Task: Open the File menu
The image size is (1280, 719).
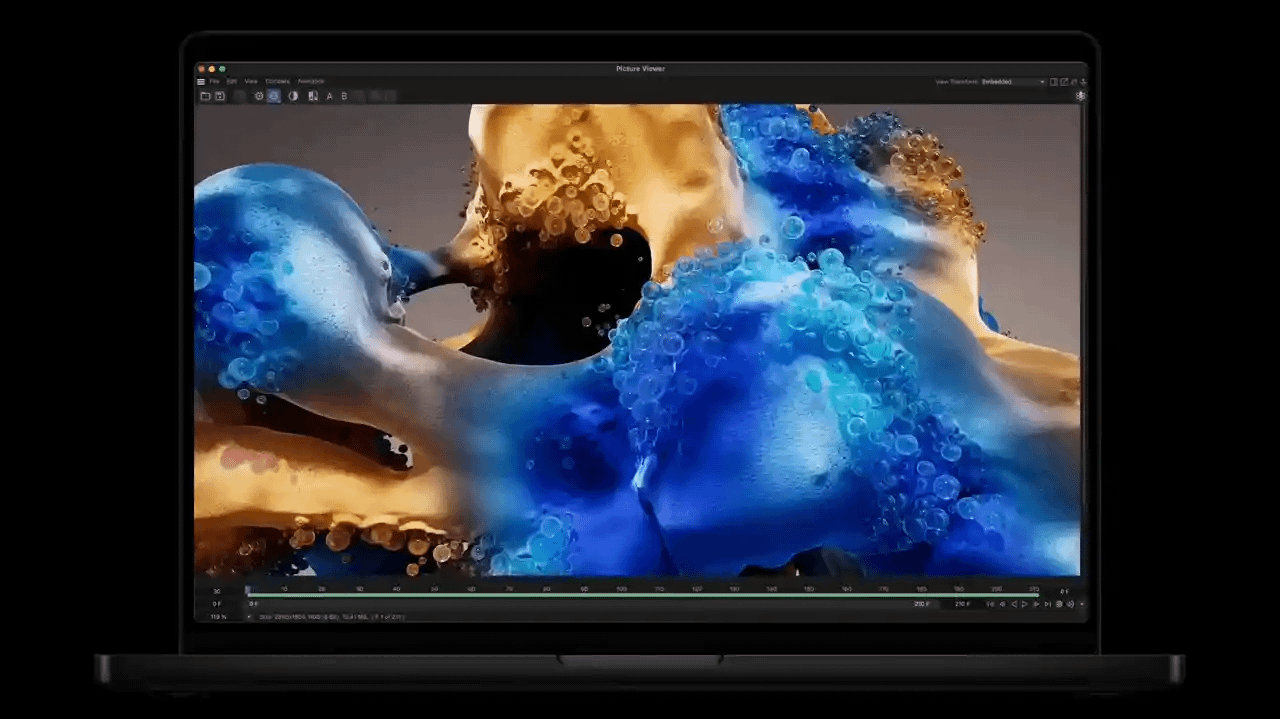Action: point(214,81)
